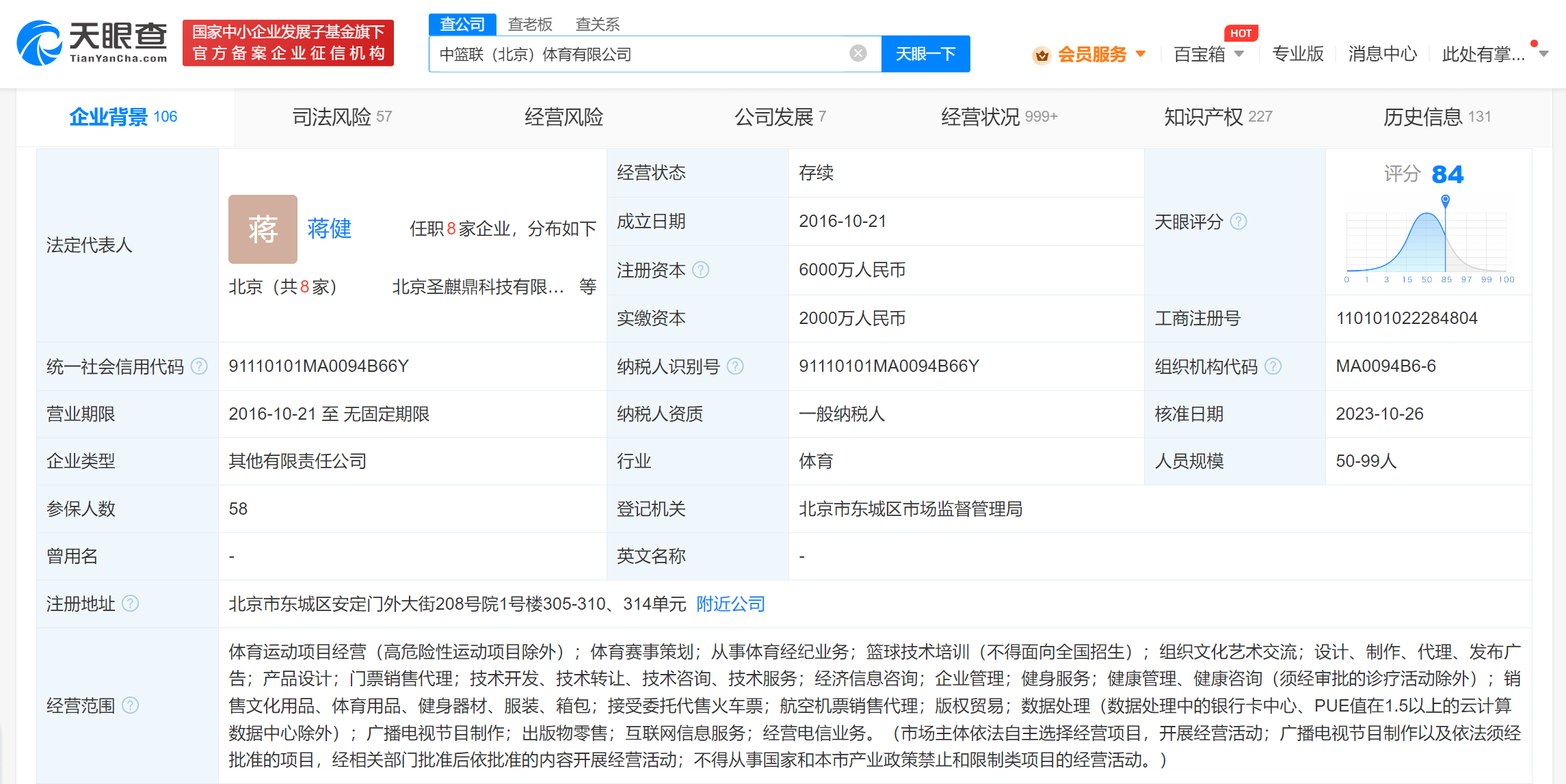Select the 历史信息 tab

pyautogui.click(x=1437, y=117)
